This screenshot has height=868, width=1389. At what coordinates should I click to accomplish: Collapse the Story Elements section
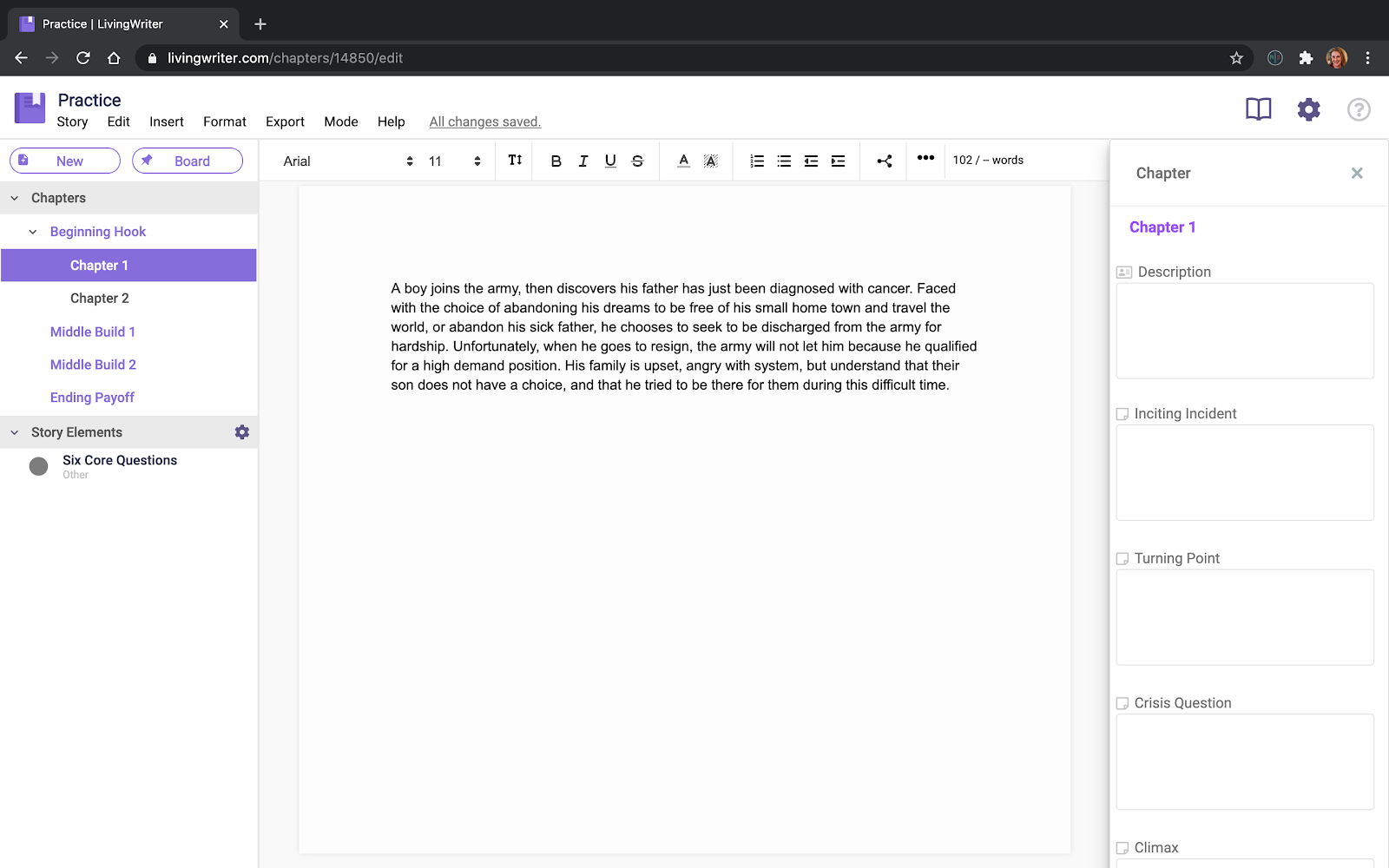click(x=15, y=432)
